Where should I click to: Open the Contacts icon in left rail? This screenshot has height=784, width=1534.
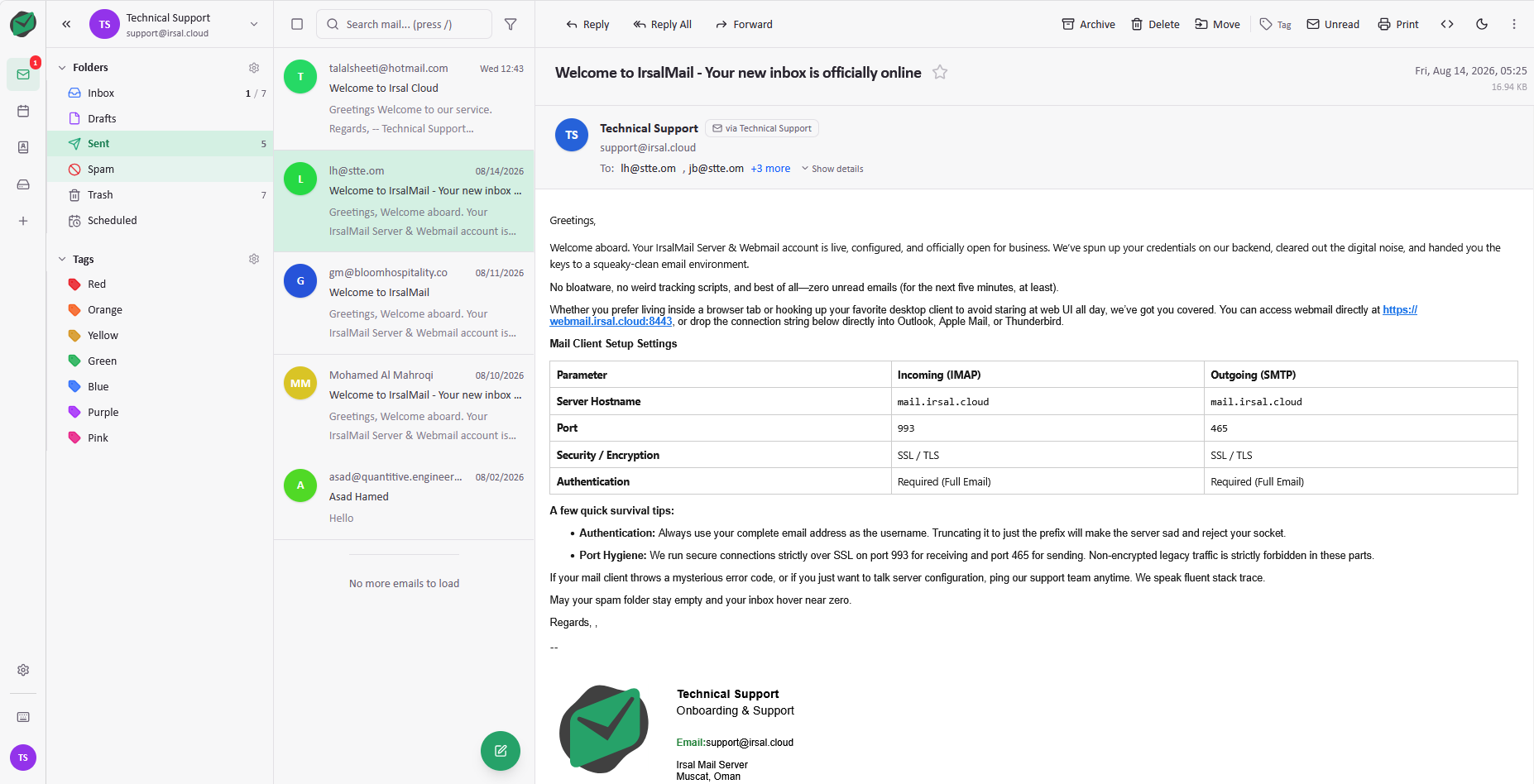click(23, 147)
